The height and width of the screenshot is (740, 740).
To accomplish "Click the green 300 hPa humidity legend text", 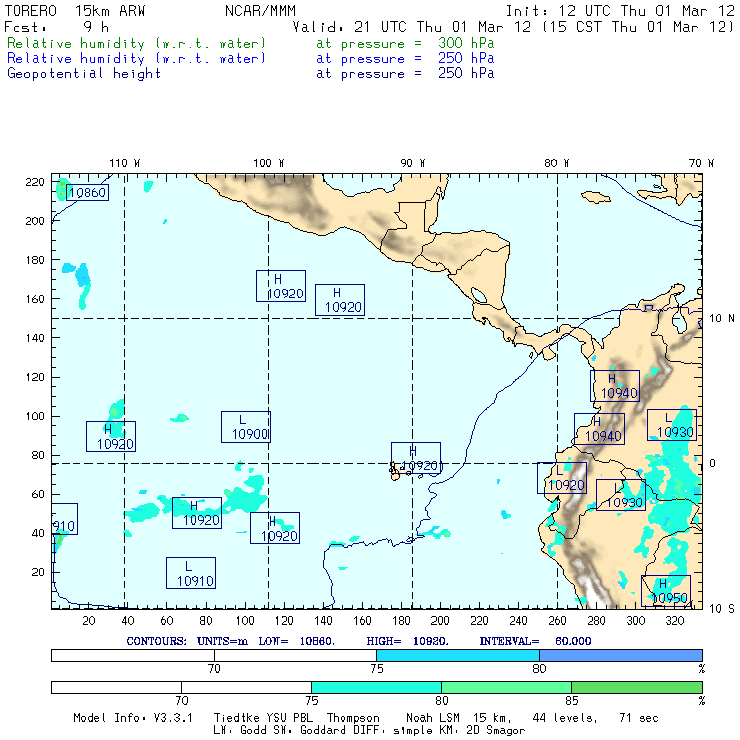I will click(137, 44).
